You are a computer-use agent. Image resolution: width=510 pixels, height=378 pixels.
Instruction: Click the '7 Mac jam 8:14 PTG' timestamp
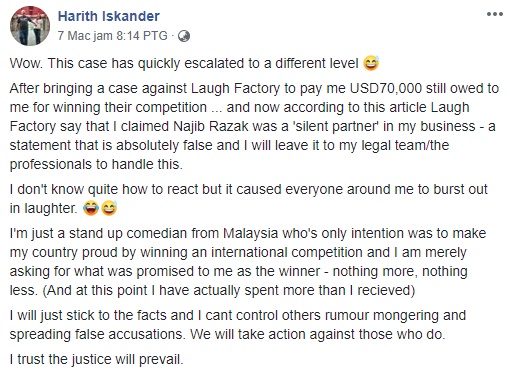(112, 36)
